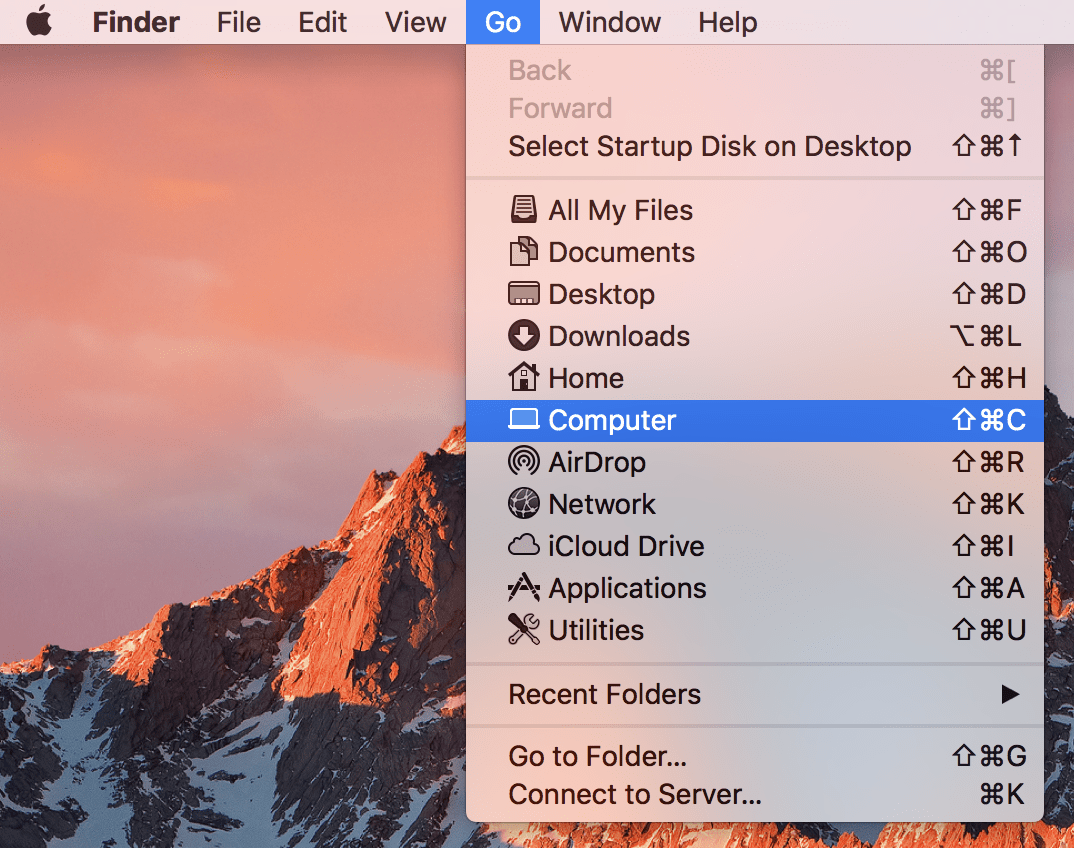
Task: Click the Applications 'A' icon
Action: 524,588
